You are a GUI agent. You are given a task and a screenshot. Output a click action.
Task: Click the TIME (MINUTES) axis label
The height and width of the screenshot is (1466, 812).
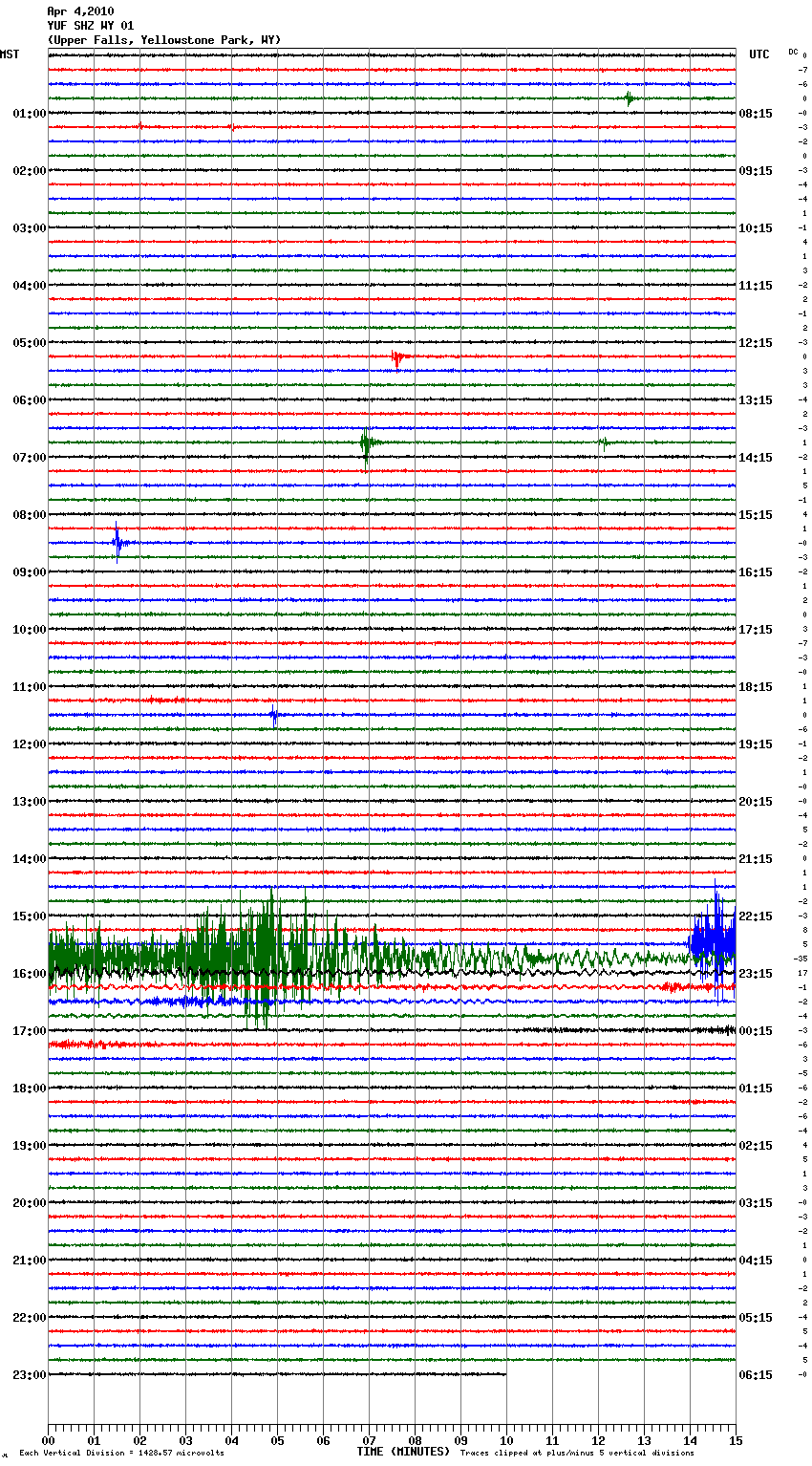pyautogui.click(x=403, y=1452)
